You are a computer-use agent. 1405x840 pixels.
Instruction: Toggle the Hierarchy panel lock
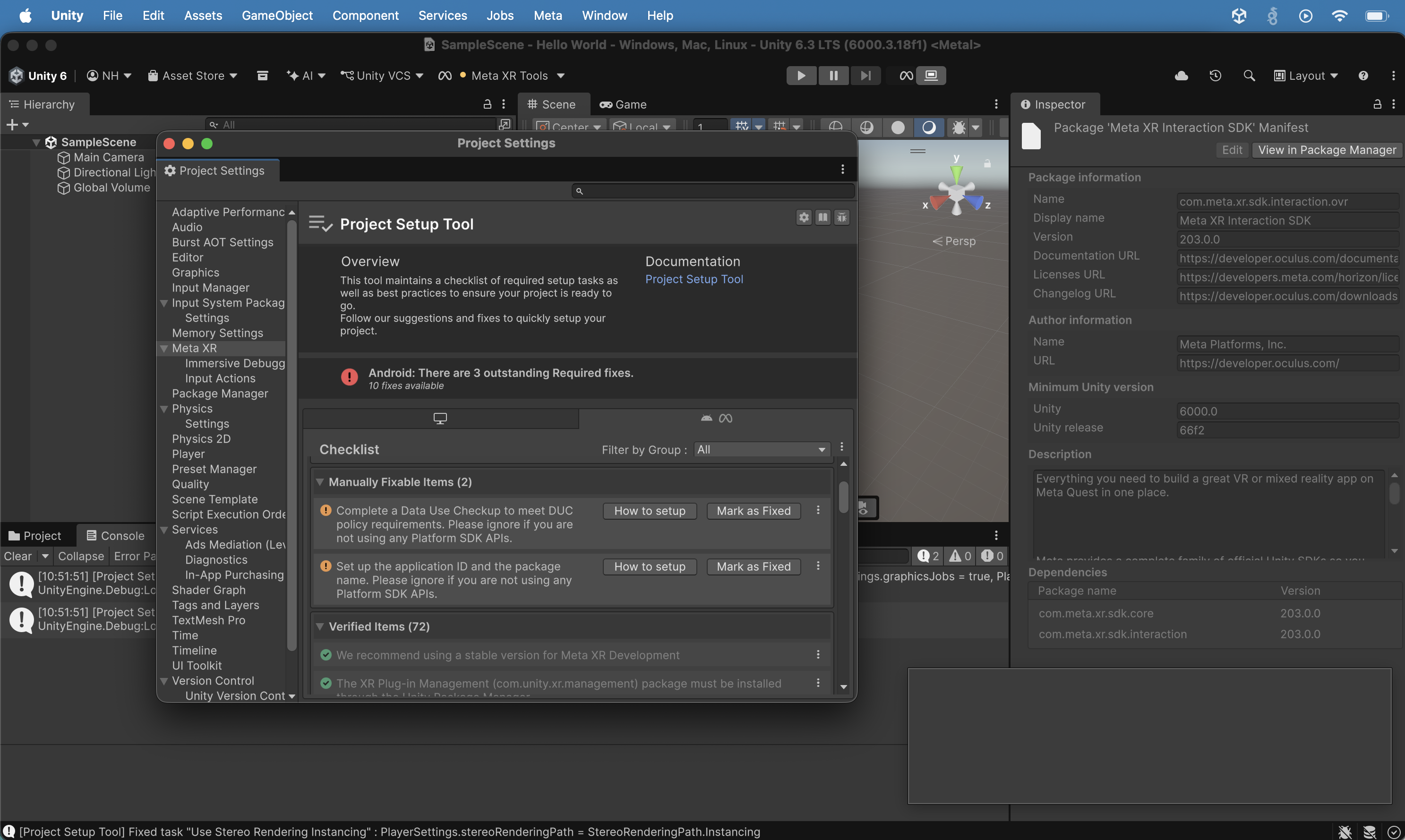[487, 104]
